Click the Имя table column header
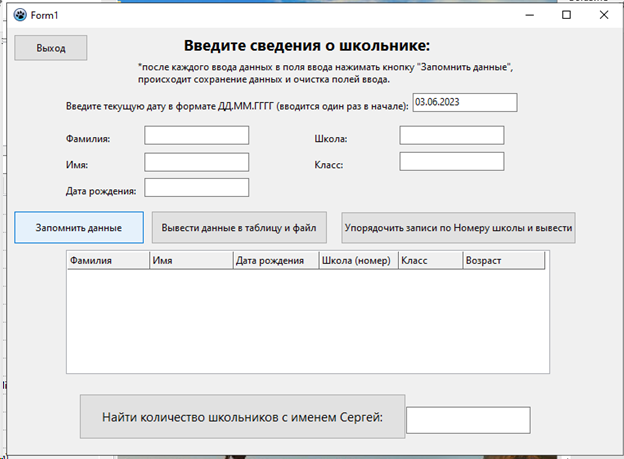Viewport: 624px width, 459px height. [191, 260]
